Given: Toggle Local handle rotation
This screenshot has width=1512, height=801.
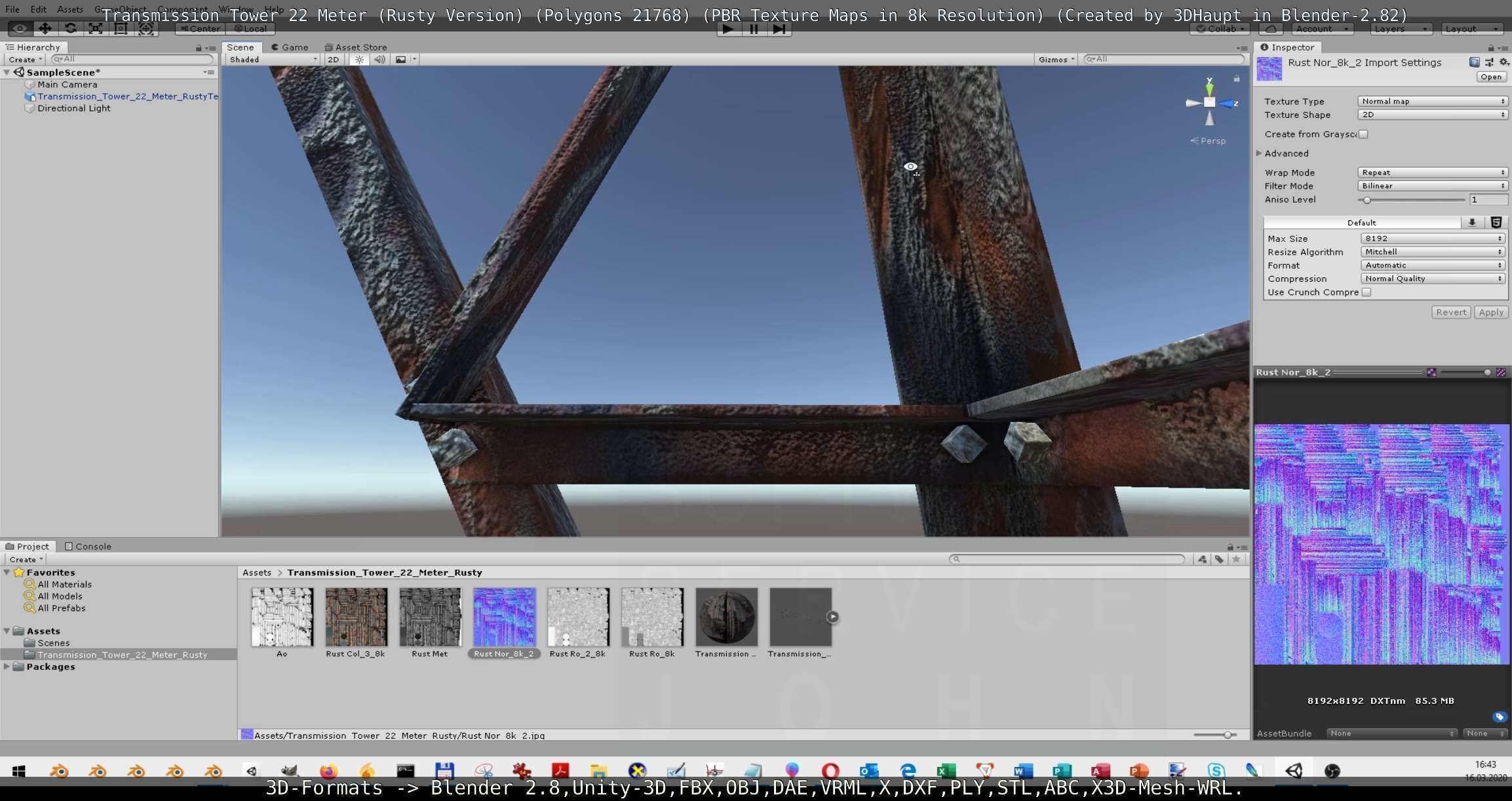Looking at the screenshot, I should 250,29.
